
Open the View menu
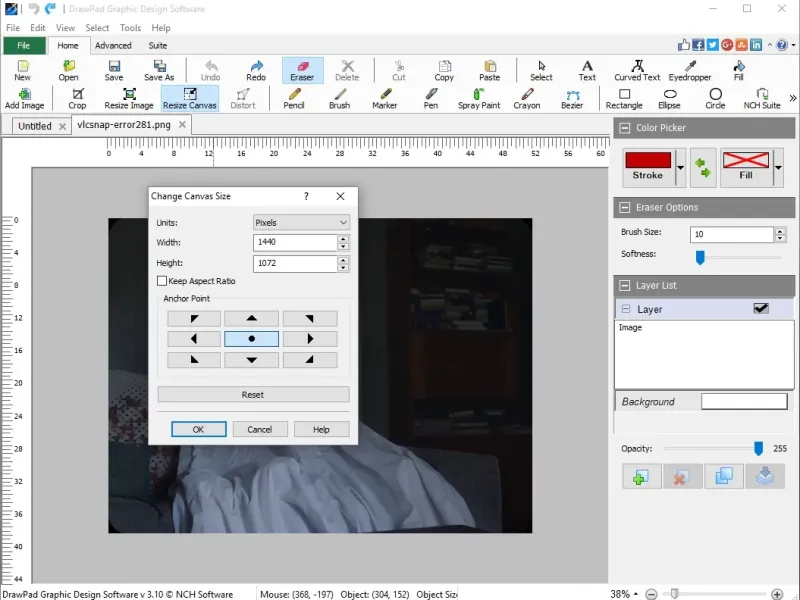click(x=65, y=28)
